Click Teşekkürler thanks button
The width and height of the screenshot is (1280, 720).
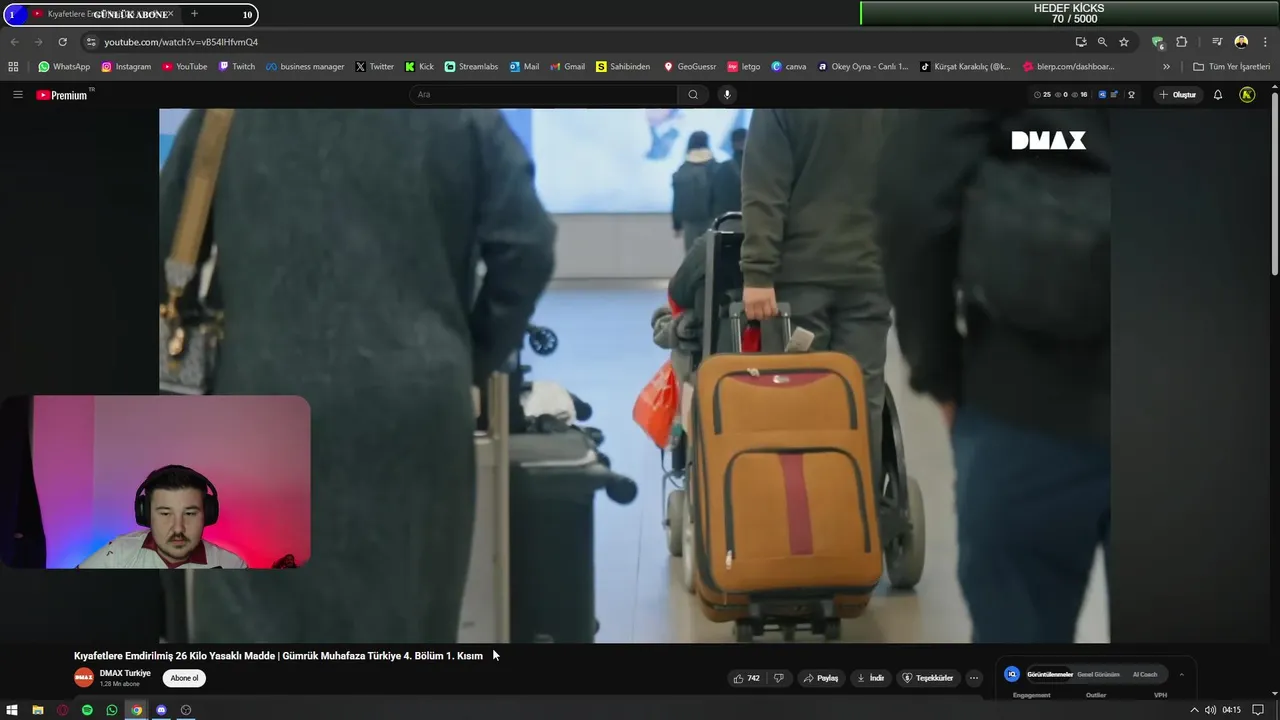coord(928,678)
